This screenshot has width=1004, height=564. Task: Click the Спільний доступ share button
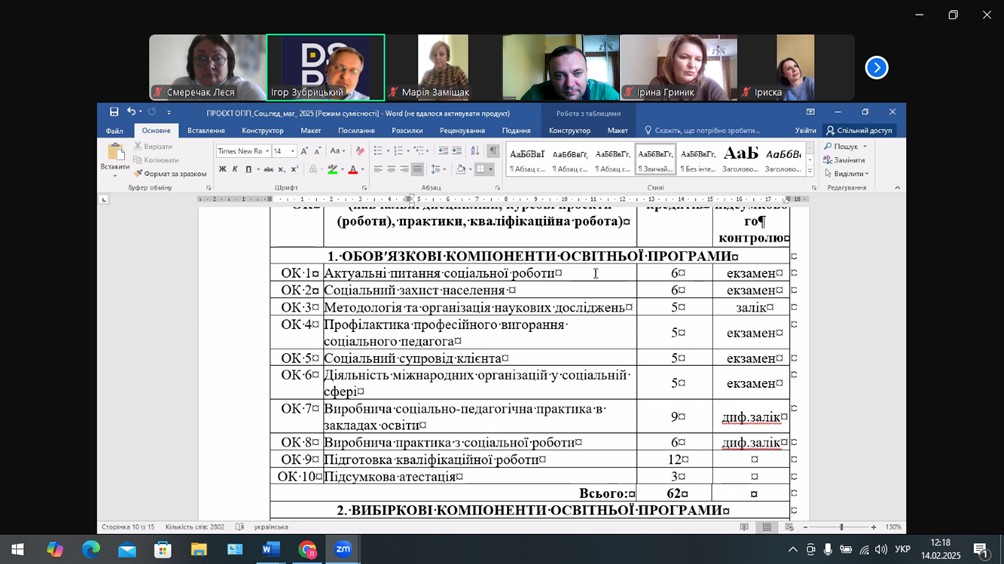(859, 130)
